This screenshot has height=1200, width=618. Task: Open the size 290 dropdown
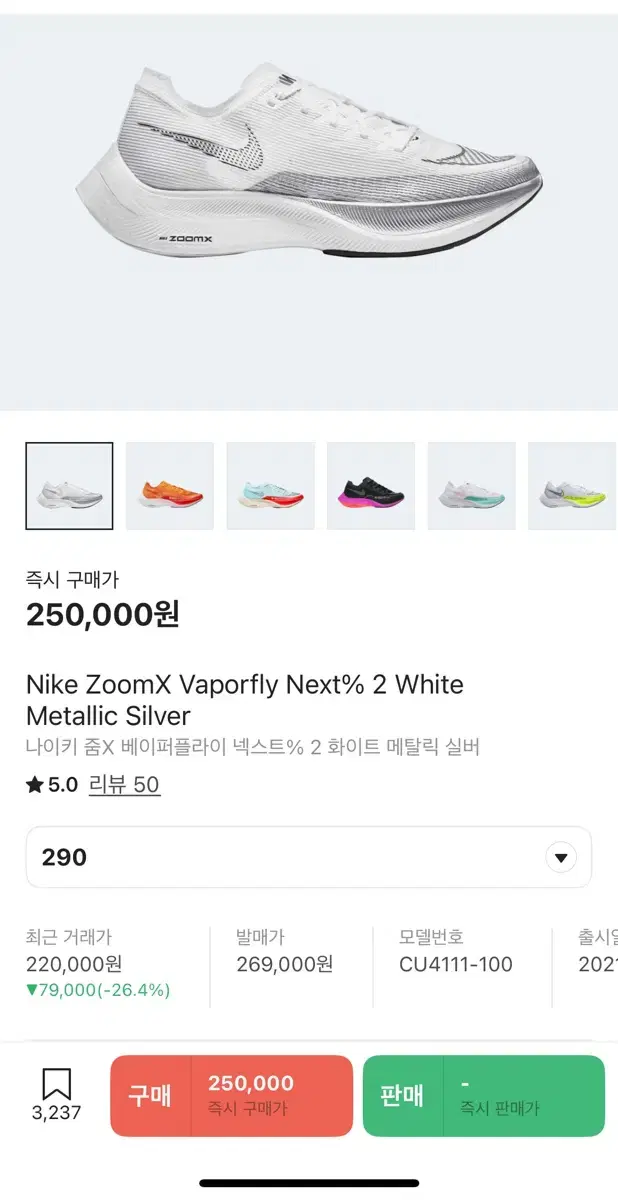(x=307, y=857)
